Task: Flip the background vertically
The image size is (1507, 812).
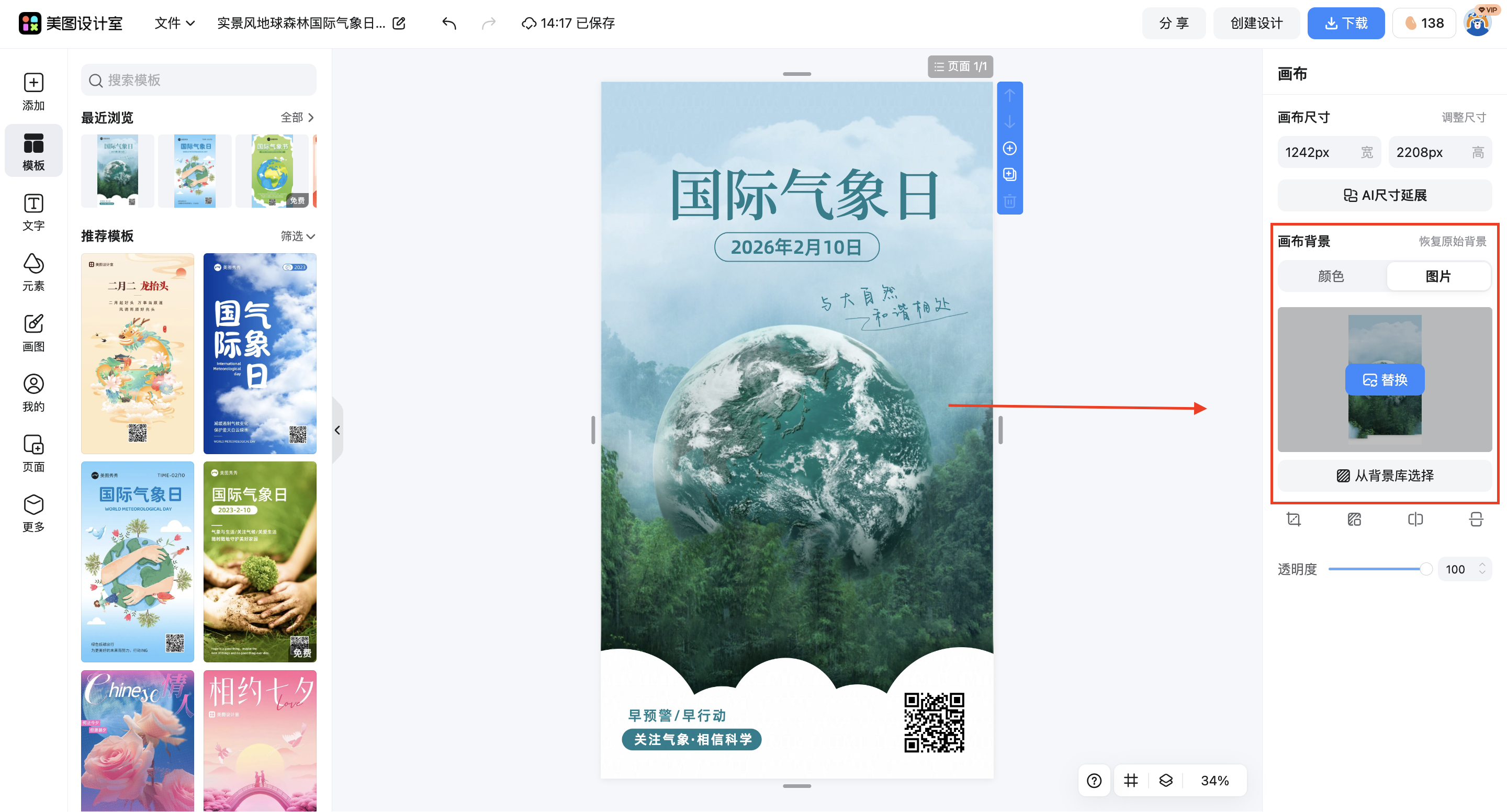Action: 1476,519
